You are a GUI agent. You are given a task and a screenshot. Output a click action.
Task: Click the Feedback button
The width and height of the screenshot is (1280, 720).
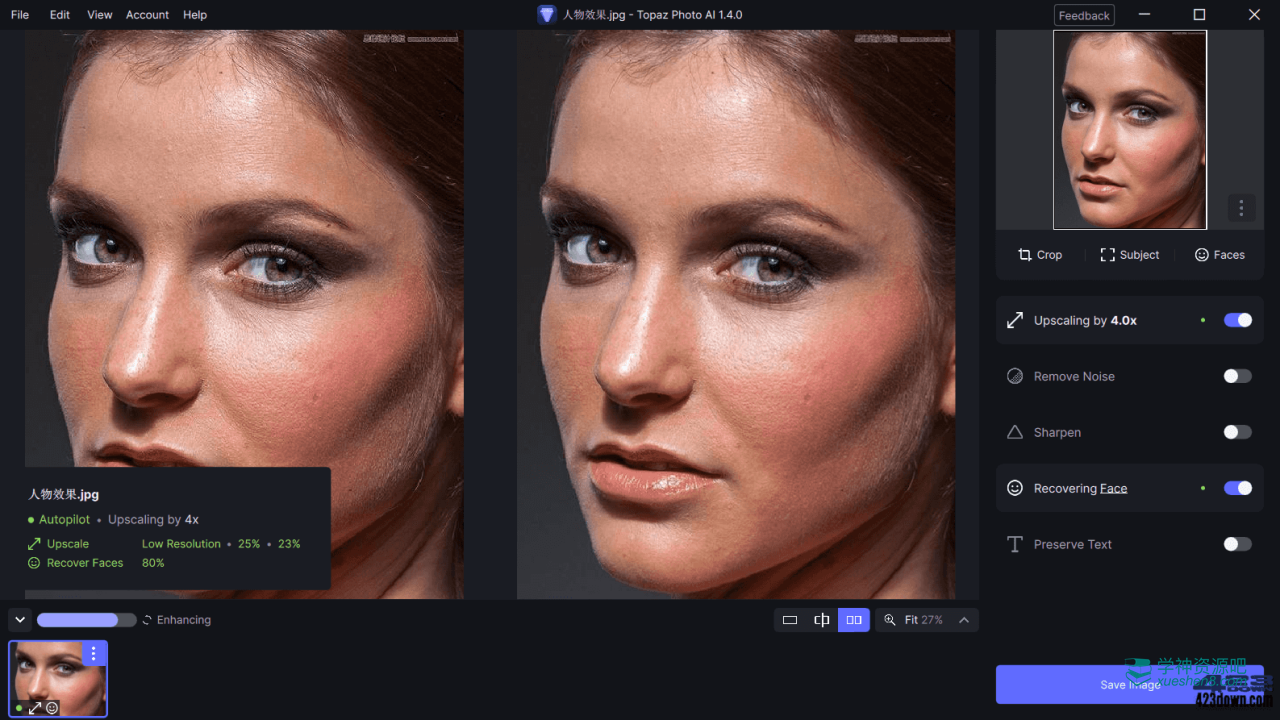click(x=1084, y=15)
